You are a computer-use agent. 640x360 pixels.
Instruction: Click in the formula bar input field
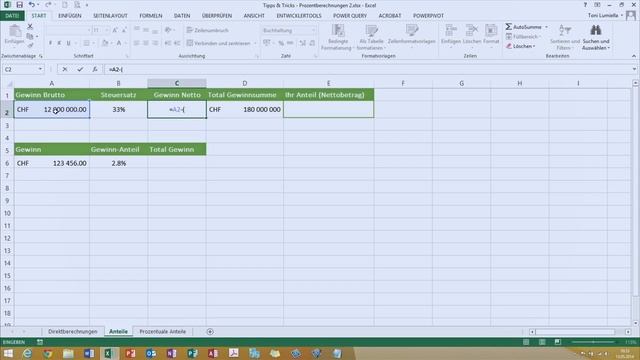(x=367, y=69)
